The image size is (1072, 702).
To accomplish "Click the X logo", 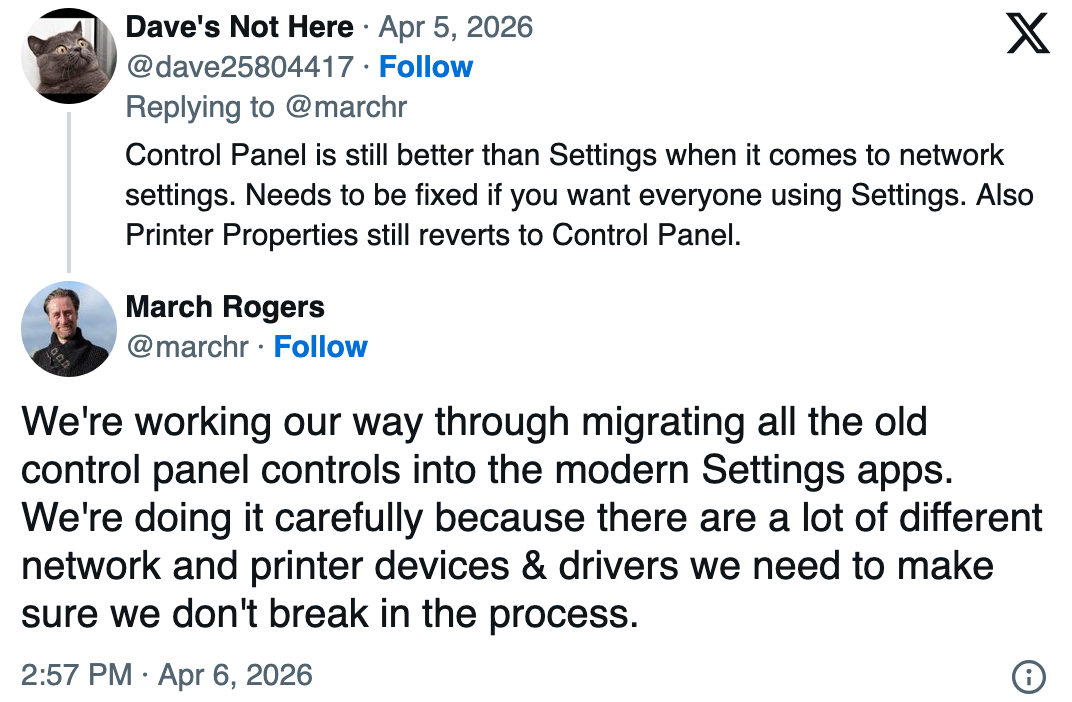I will click(1028, 32).
